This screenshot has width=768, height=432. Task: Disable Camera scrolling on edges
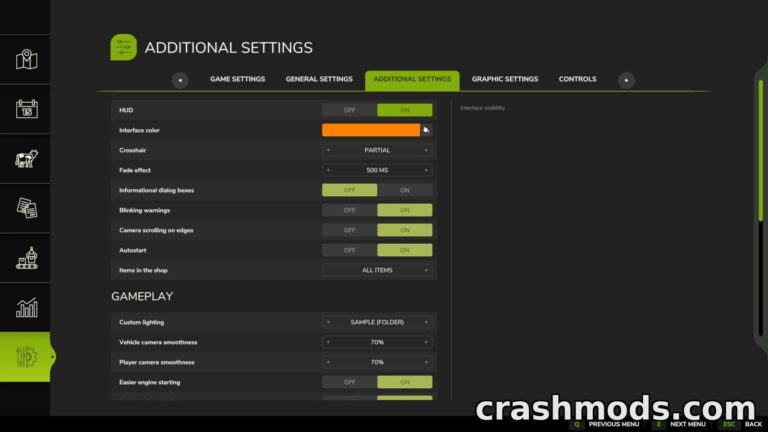pyautogui.click(x=349, y=230)
